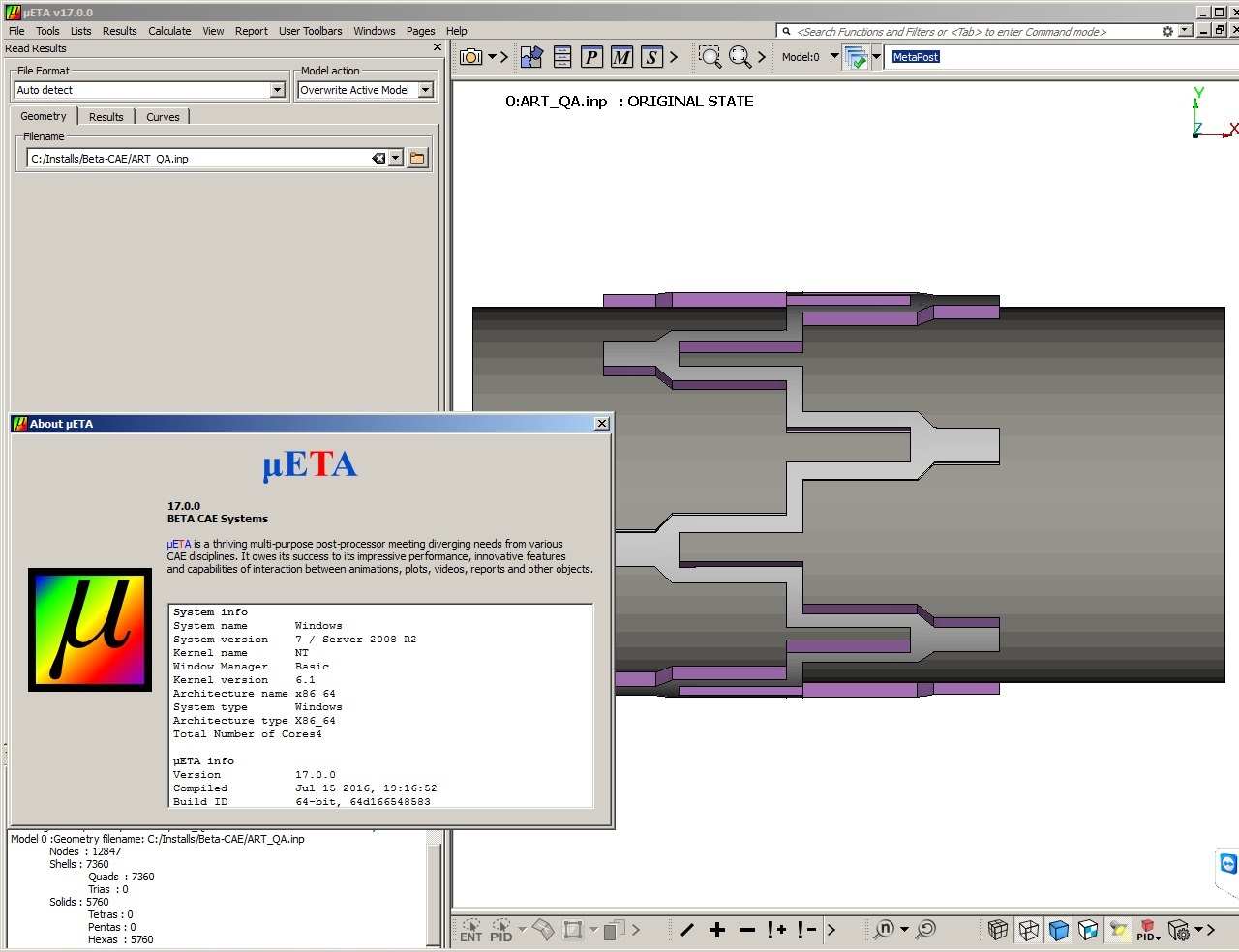1239x952 pixels.
Task: Toggle the solid blue shaded cube mode
Action: [x=1058, y=930]
